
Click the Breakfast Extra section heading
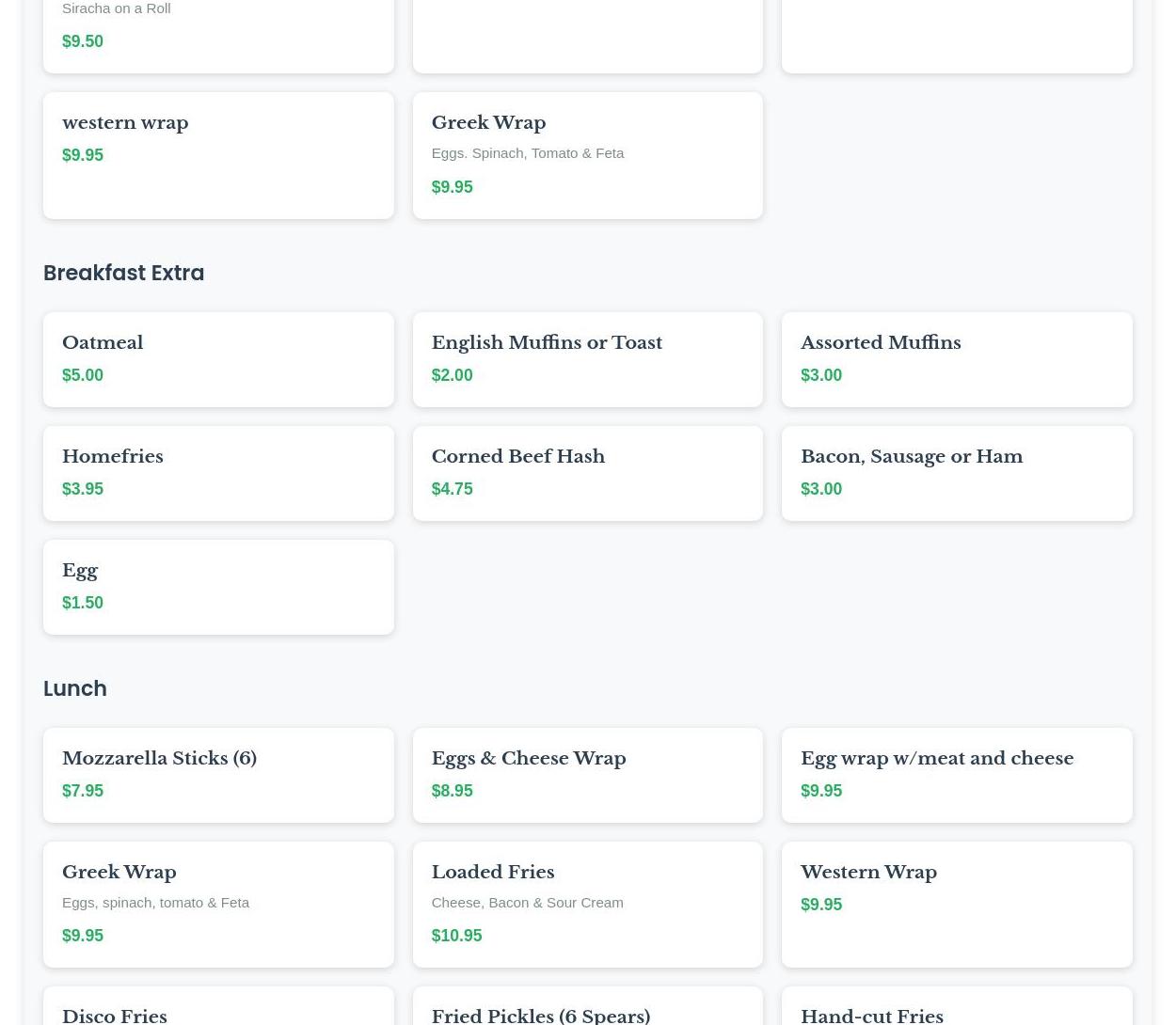coord(123,273)
